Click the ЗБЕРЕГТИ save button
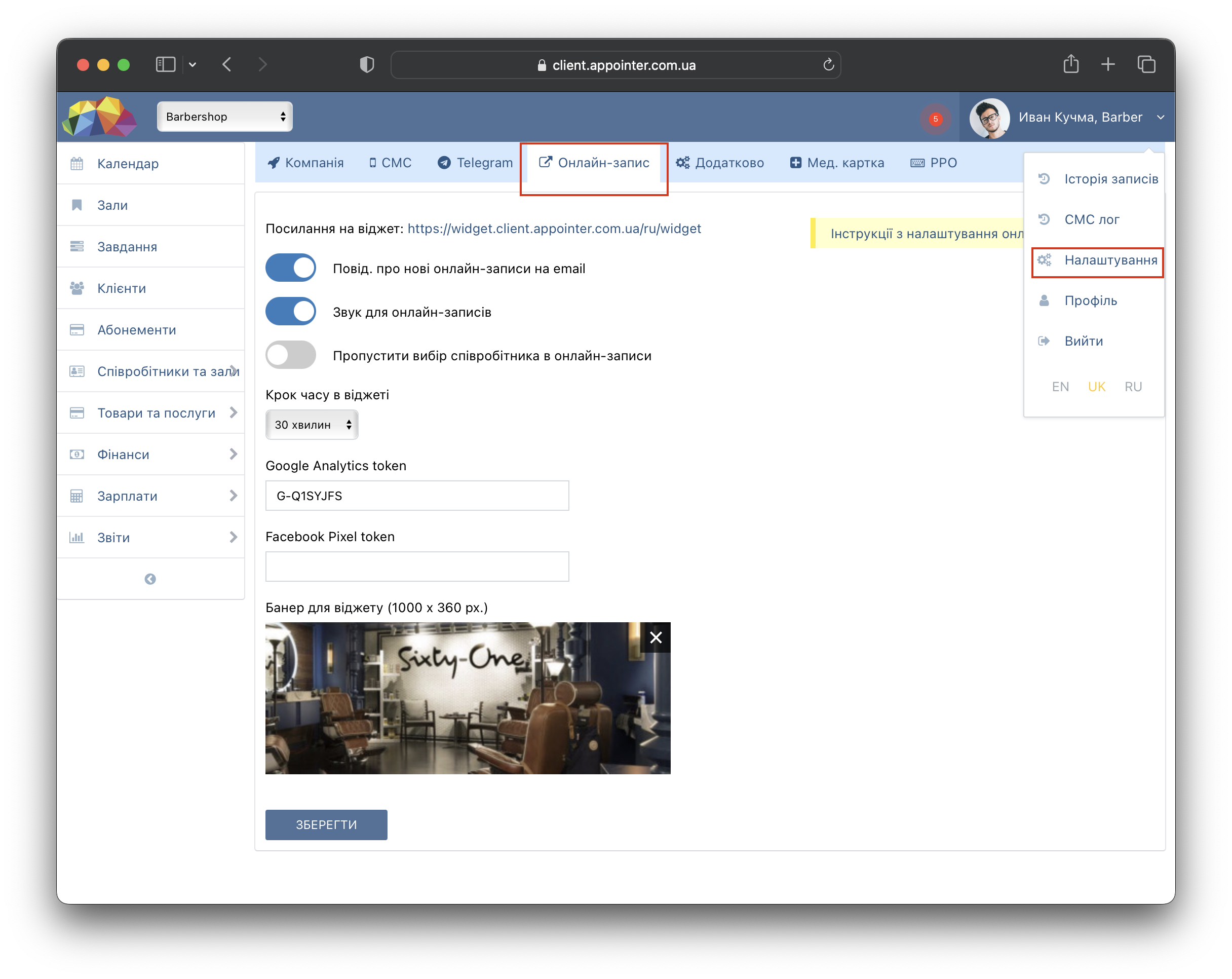Viewport: 1232px width, 979px height. coord(326,824)
